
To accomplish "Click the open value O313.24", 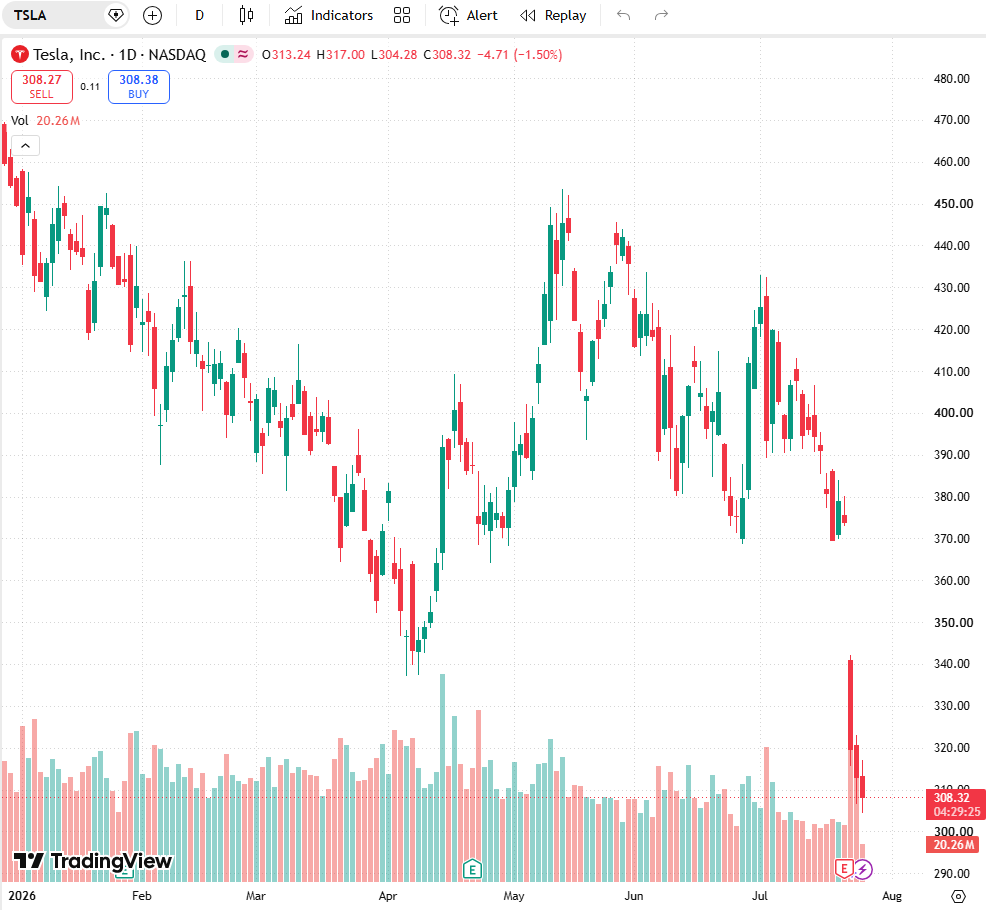I will tap(286, 55).
